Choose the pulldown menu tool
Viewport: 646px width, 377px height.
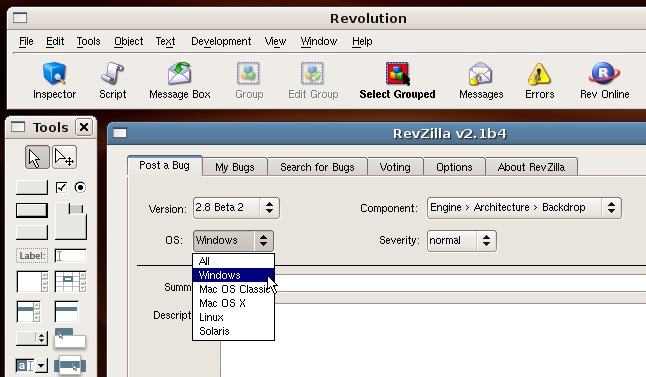point(70,338)
